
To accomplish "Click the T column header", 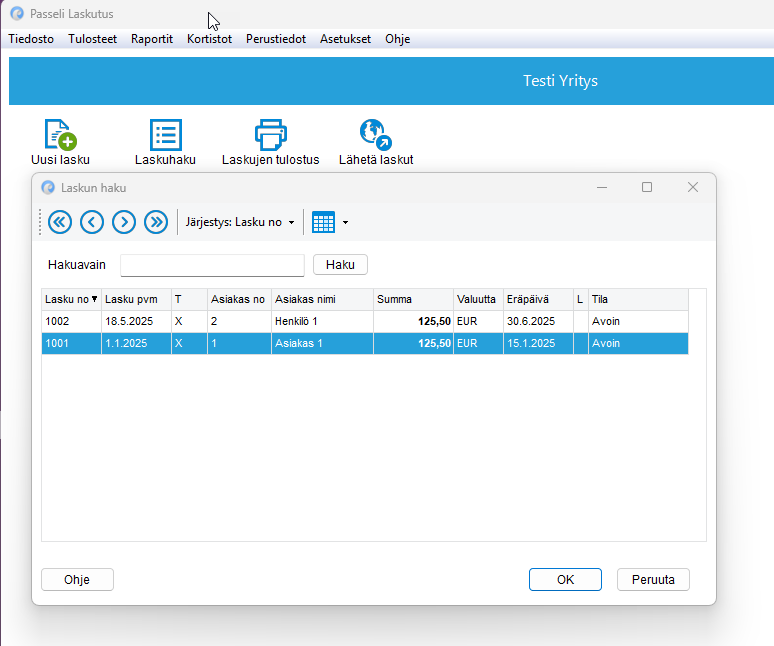I will tap(189, 299).
